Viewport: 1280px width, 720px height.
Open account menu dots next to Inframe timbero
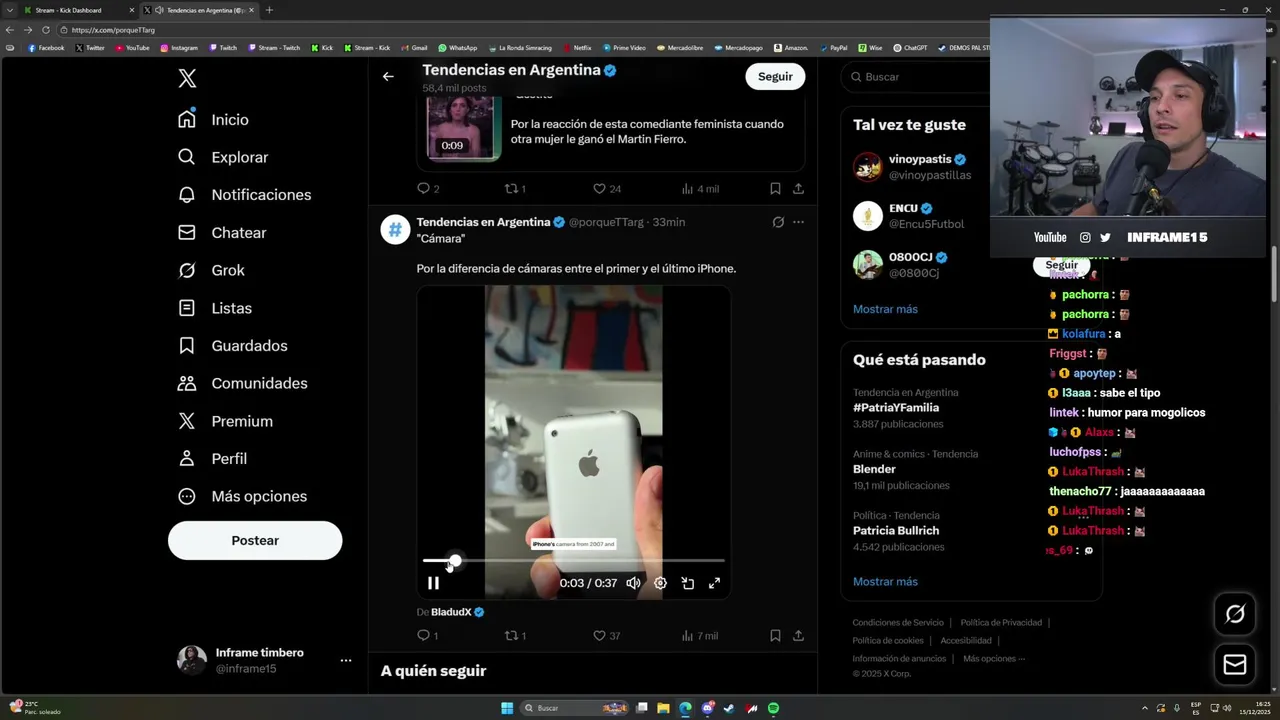click(x=345, y=660)
